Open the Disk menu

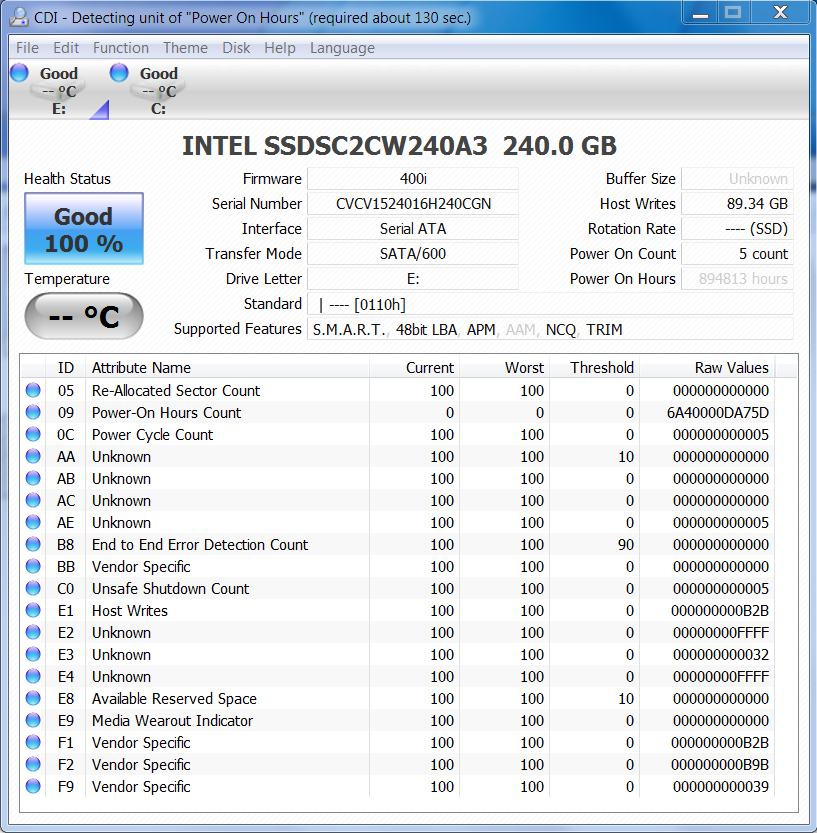pyautogui.click(x=236, y=48)
